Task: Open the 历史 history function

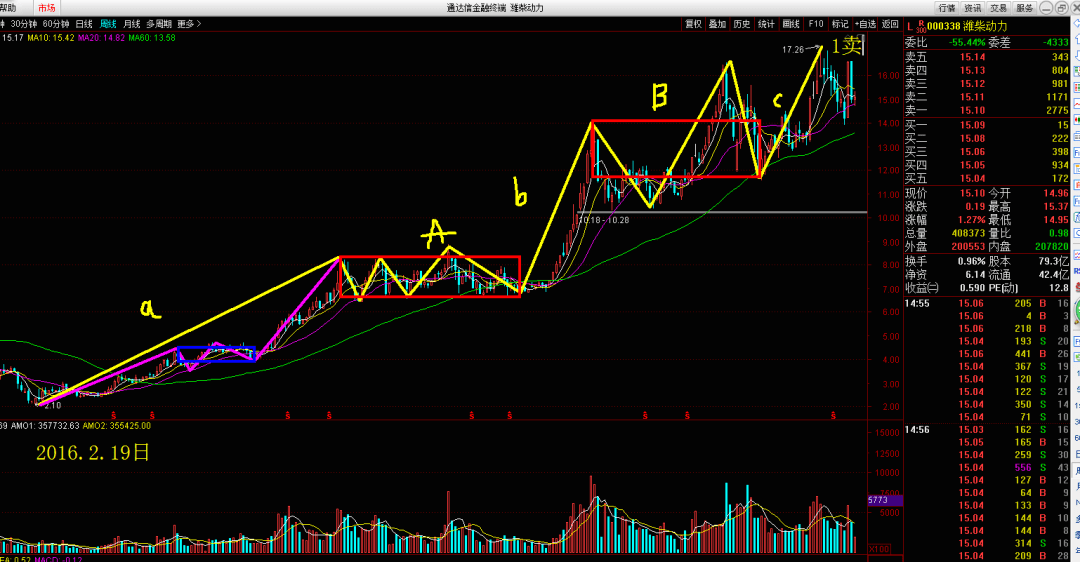Action: point(742,23)
